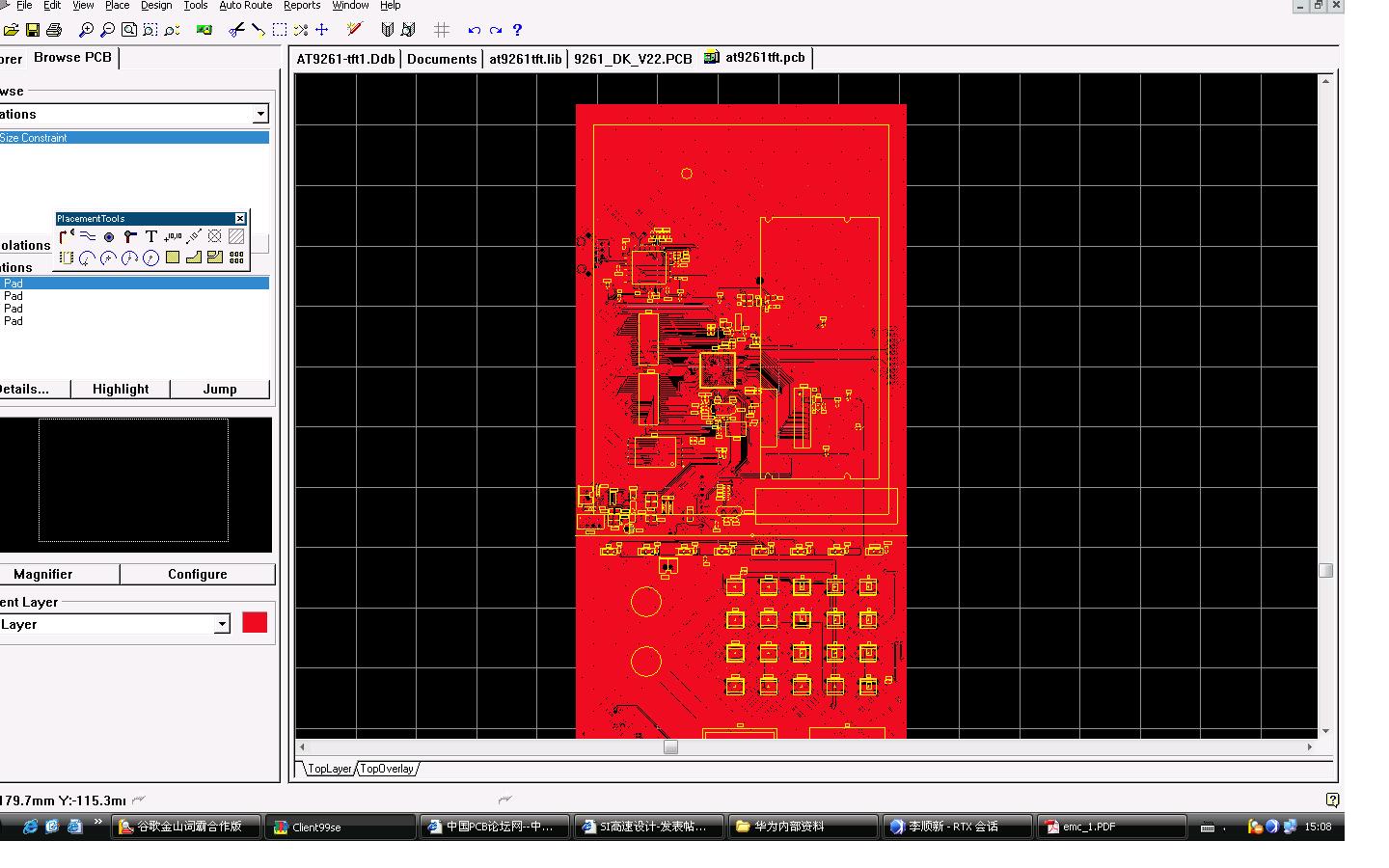Select the interactive routing tool
The image size is (1389, 868).
click(x=67, y=236)
